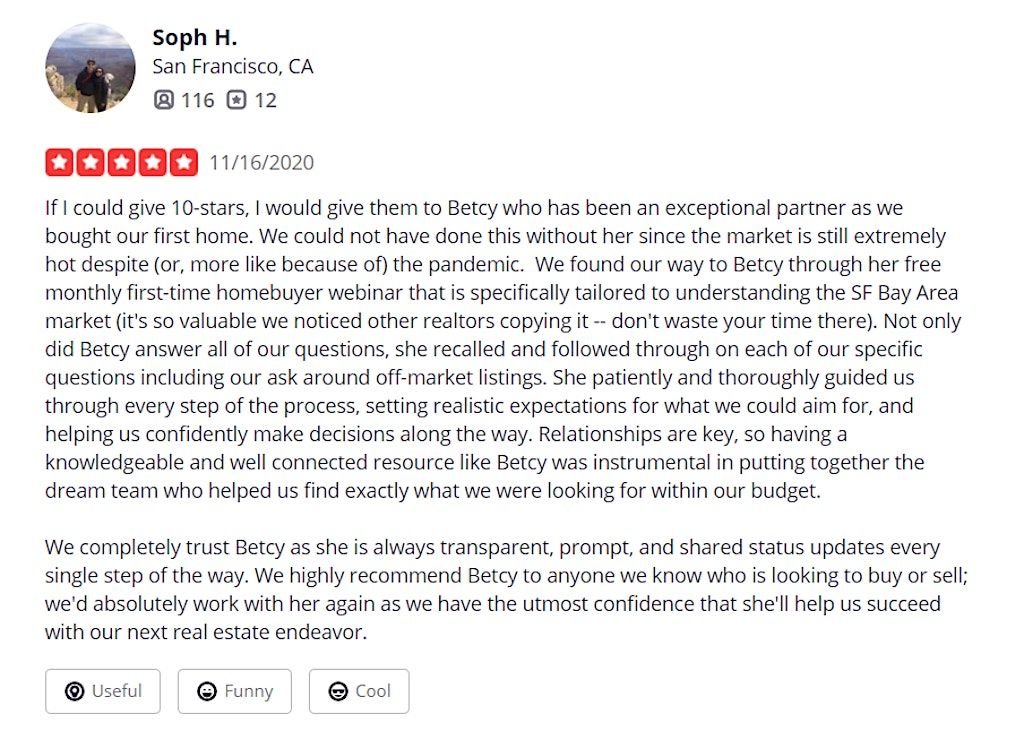Viewport: 1013px width, 740px height.
Task: Click the second red rating star
Action: pos(90,162)
